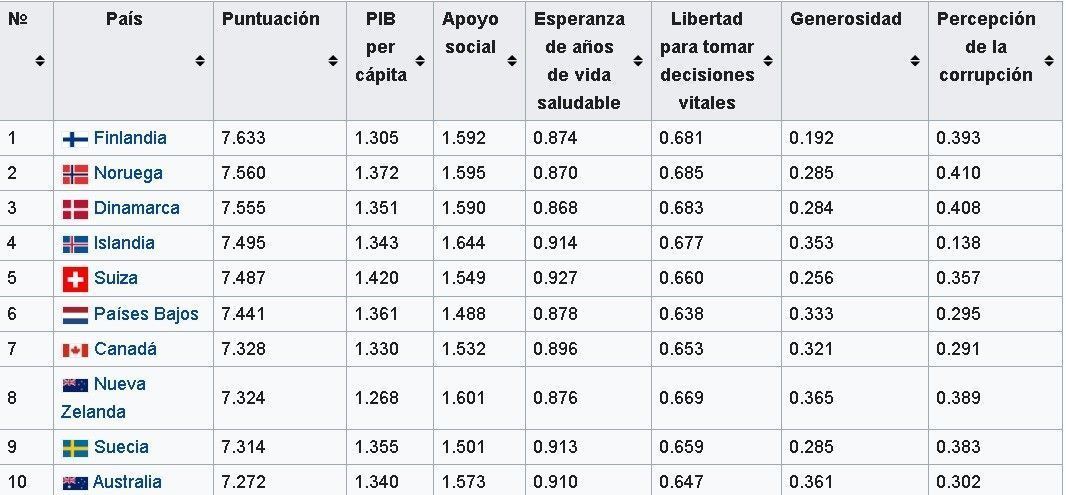Click the Netherlands flag icon
Viewport: 1066px width, 495px height.
[x=75, y=315]
